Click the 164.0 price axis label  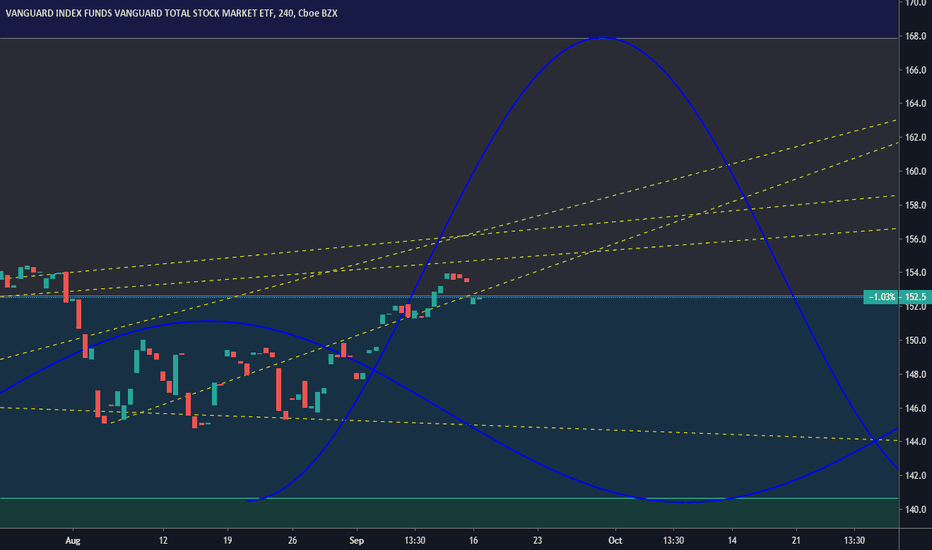pyautogui.click(x=915, y=103)
